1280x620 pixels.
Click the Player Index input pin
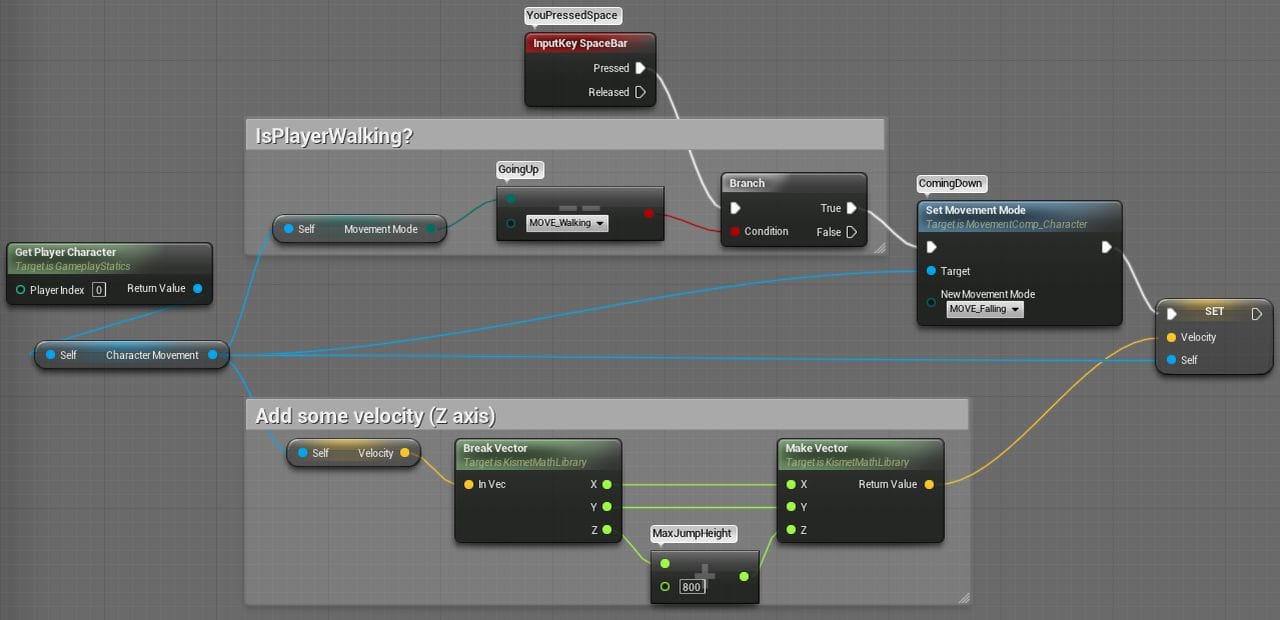coord(20,290)
